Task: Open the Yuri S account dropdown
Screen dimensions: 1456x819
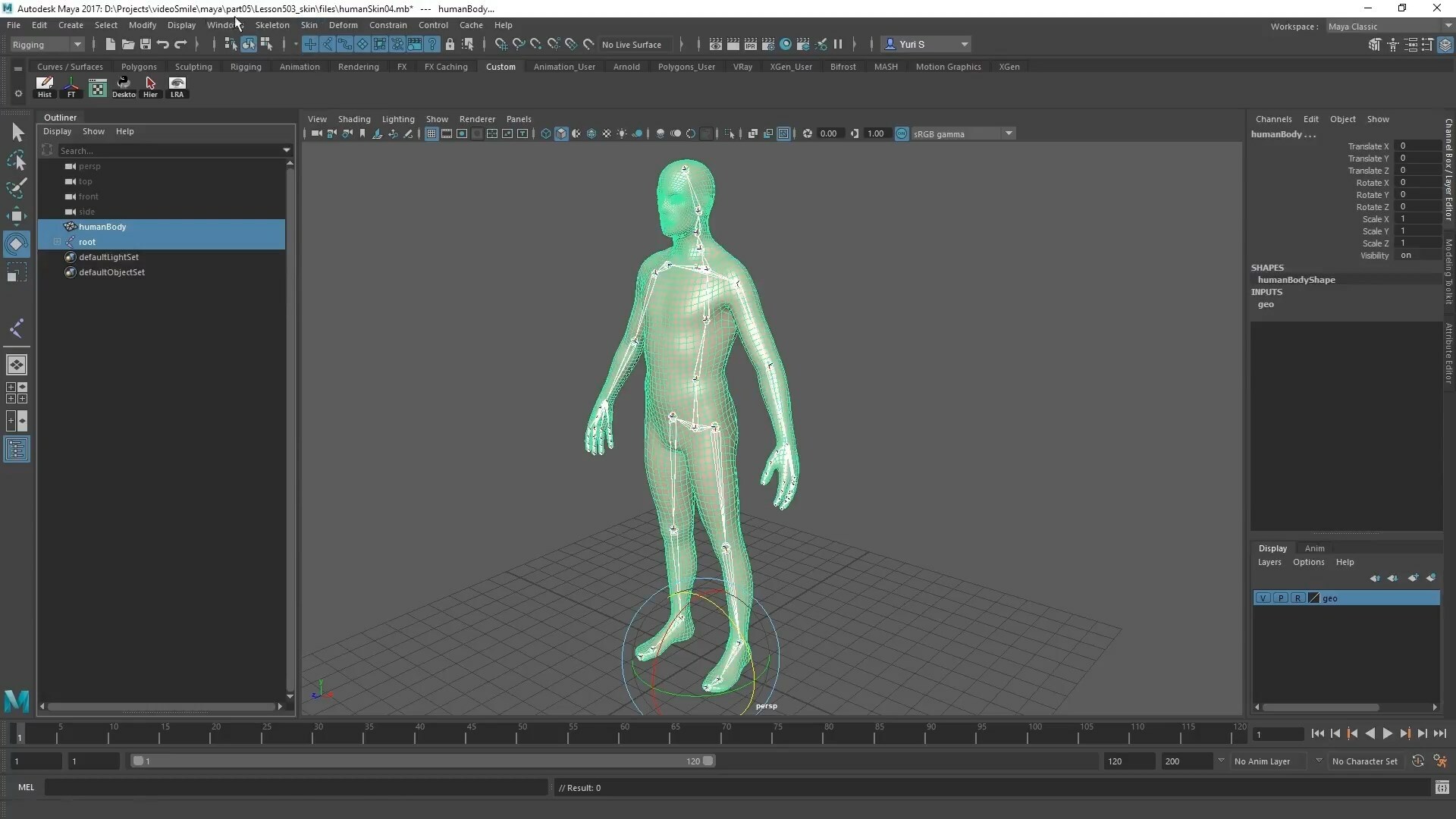Action: (926, 44)
